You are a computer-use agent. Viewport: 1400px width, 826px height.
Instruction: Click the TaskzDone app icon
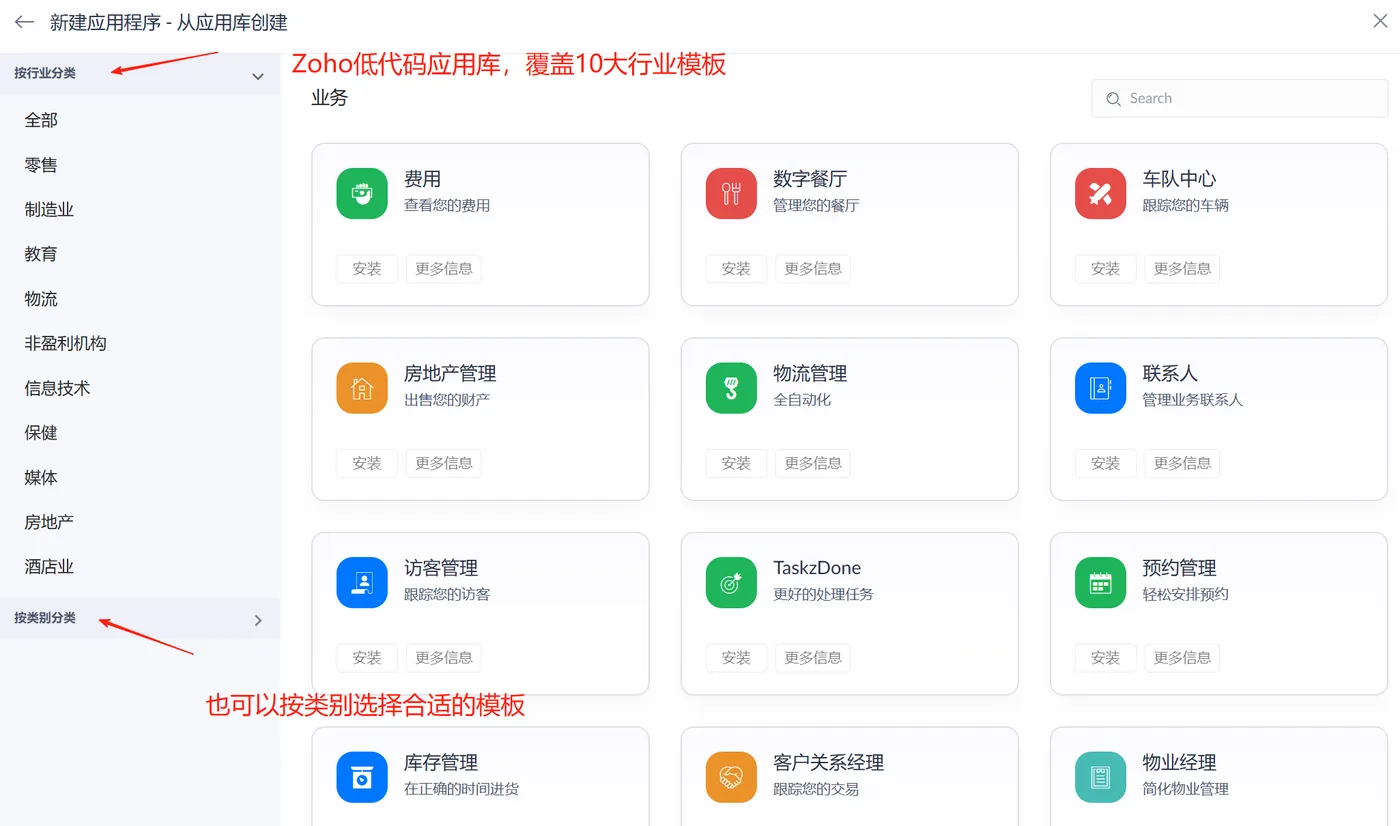coord(730,582)
